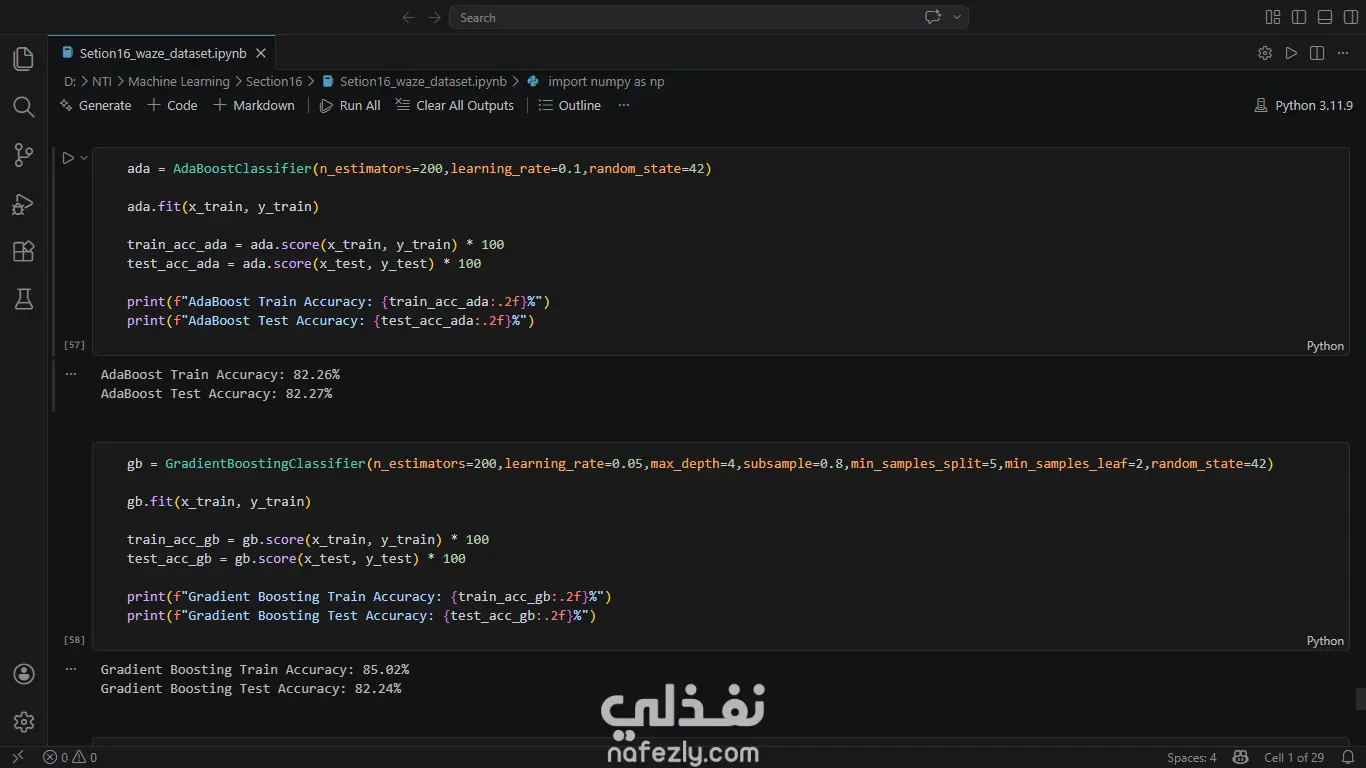Open the Extensions view
Image resolution: width=1366 pixels, height=768 pixels.
pos(23,251)
